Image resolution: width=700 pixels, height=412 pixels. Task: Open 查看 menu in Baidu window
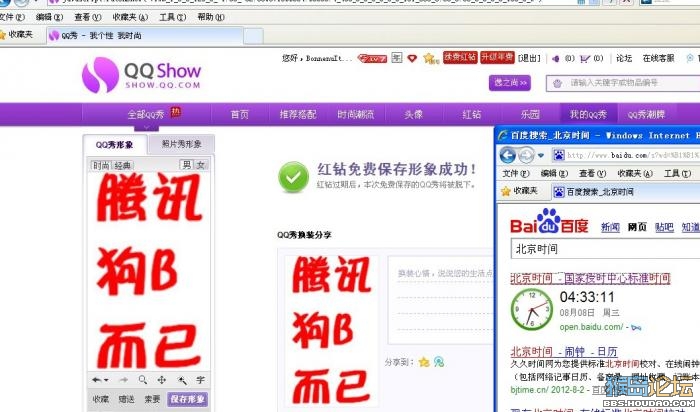coord(592,173)
